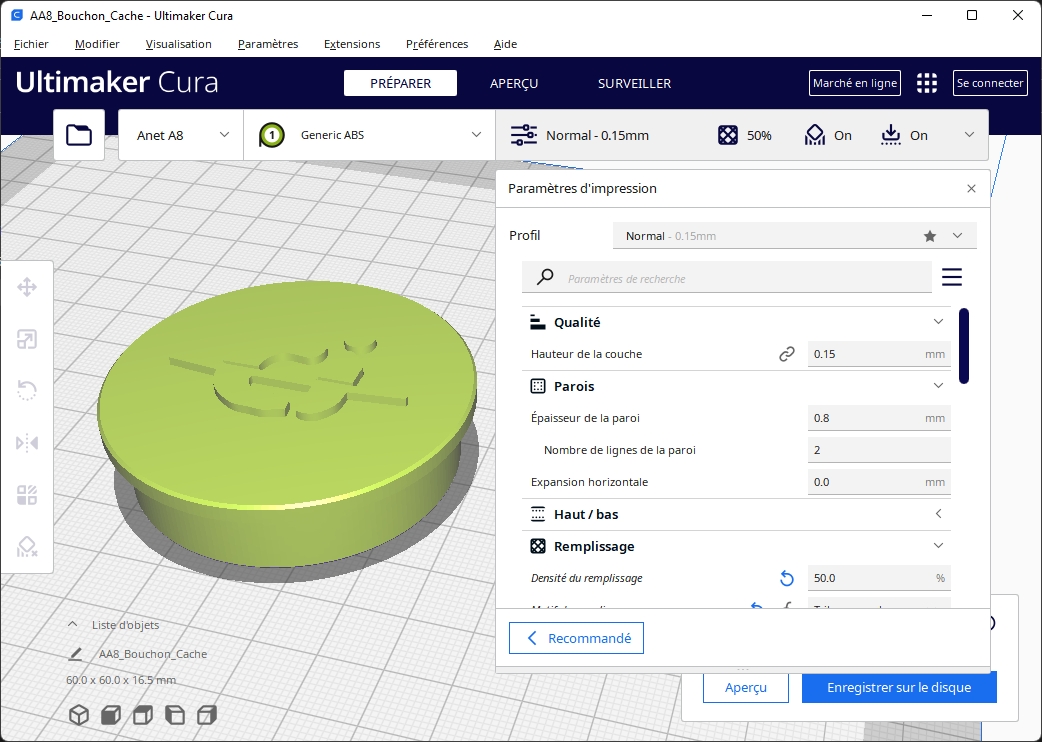Open the Profil dropdown showing Normal
The height and width of the screenshot is (742, 1042).
[x=794, y=236]
